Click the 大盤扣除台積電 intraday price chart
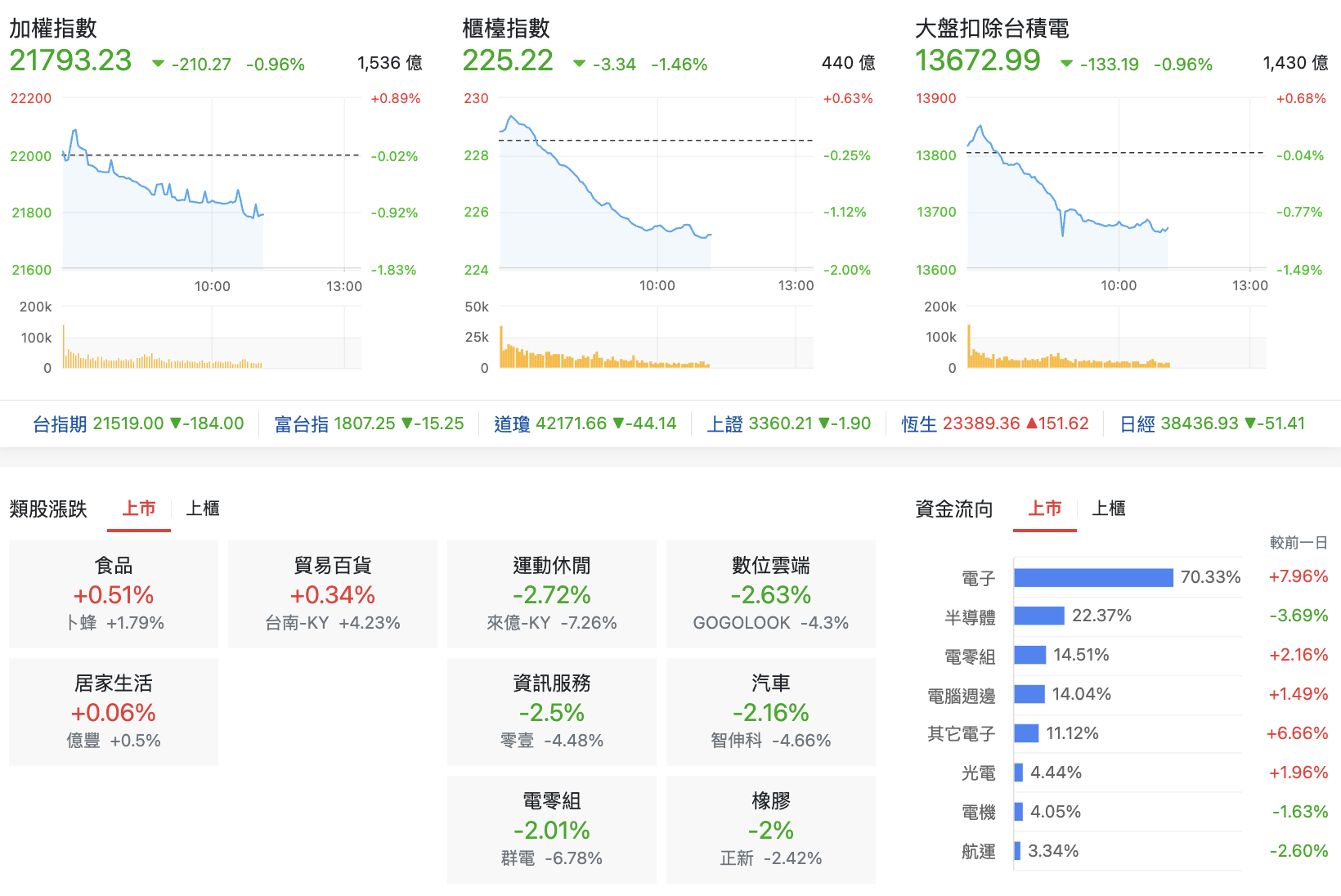The image size is (1341, 896). (x=1117, y=184)
